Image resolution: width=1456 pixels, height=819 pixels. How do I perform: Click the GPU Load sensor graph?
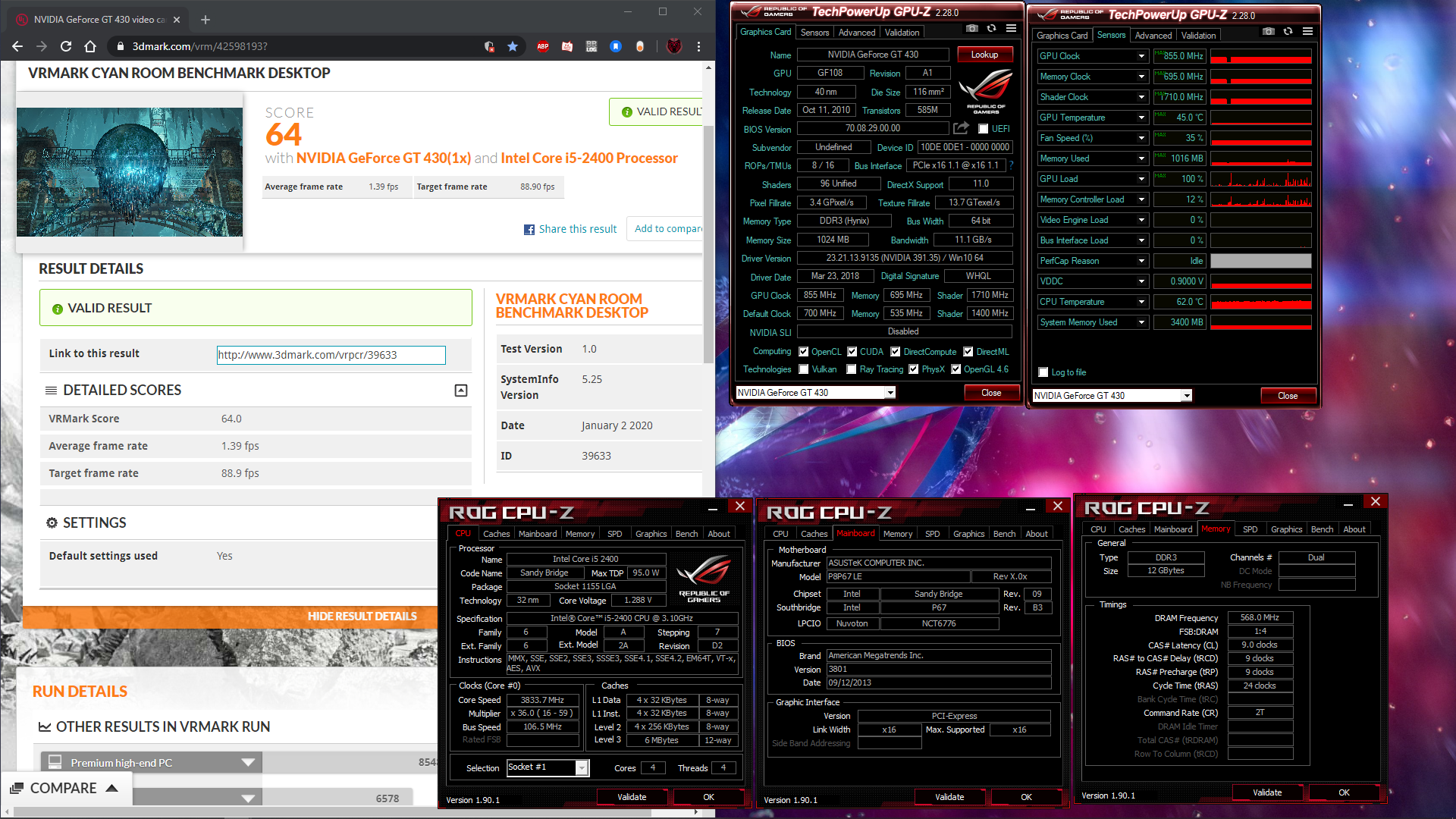tap(1260, 179)
